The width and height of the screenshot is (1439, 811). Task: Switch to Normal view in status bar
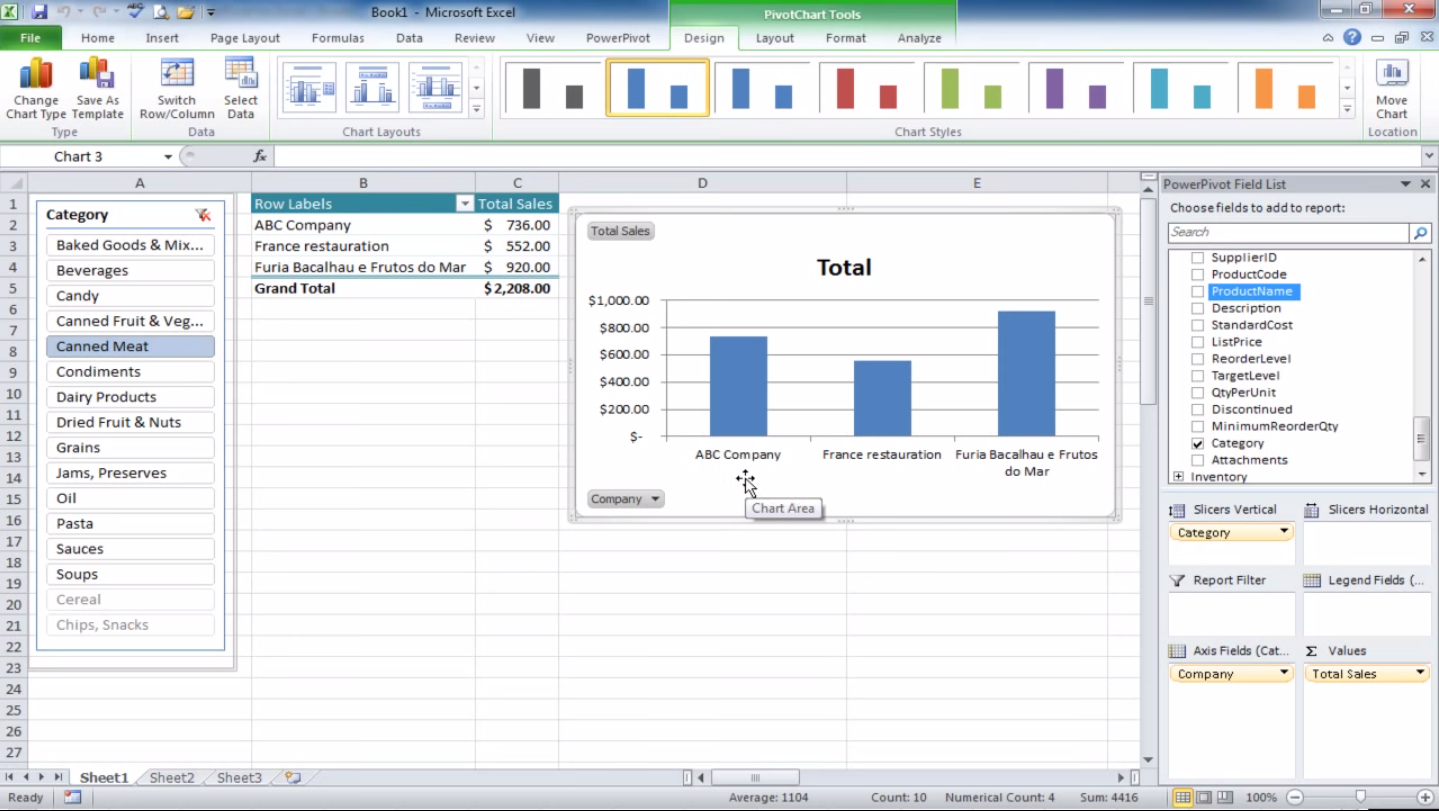(x=1183, y=797)
